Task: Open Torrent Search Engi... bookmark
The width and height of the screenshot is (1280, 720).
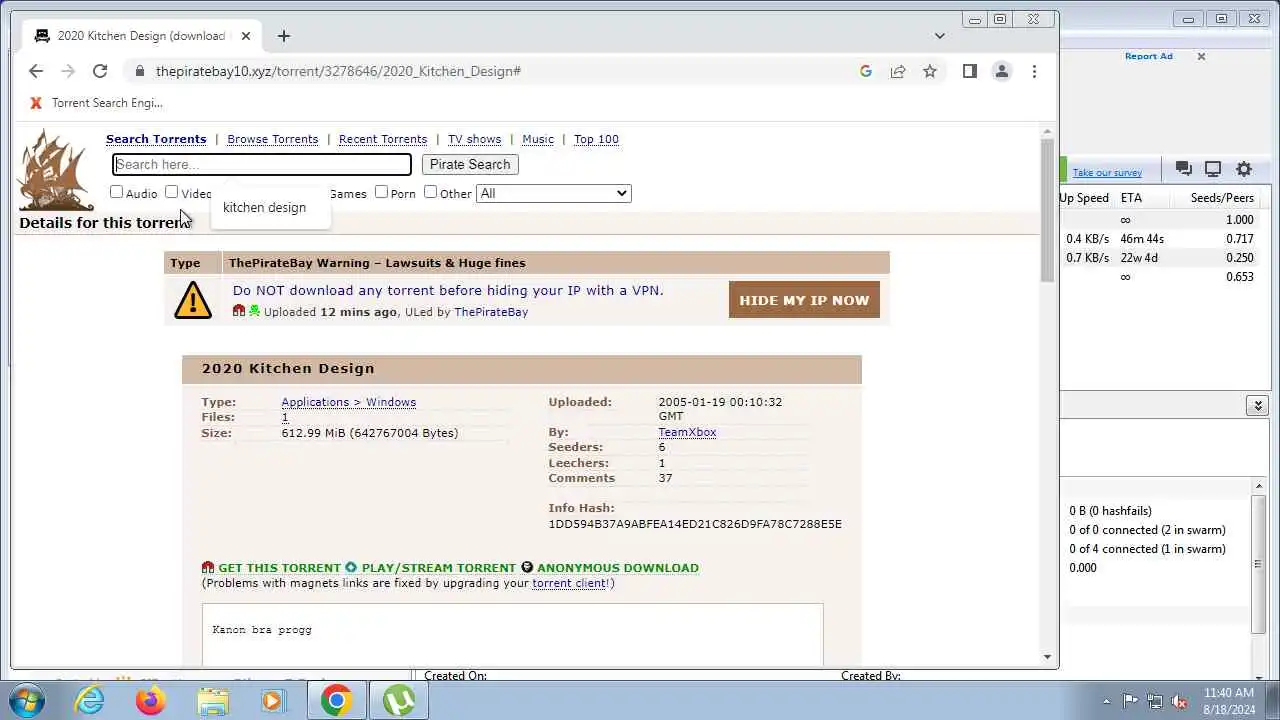Action: [96, 103]
